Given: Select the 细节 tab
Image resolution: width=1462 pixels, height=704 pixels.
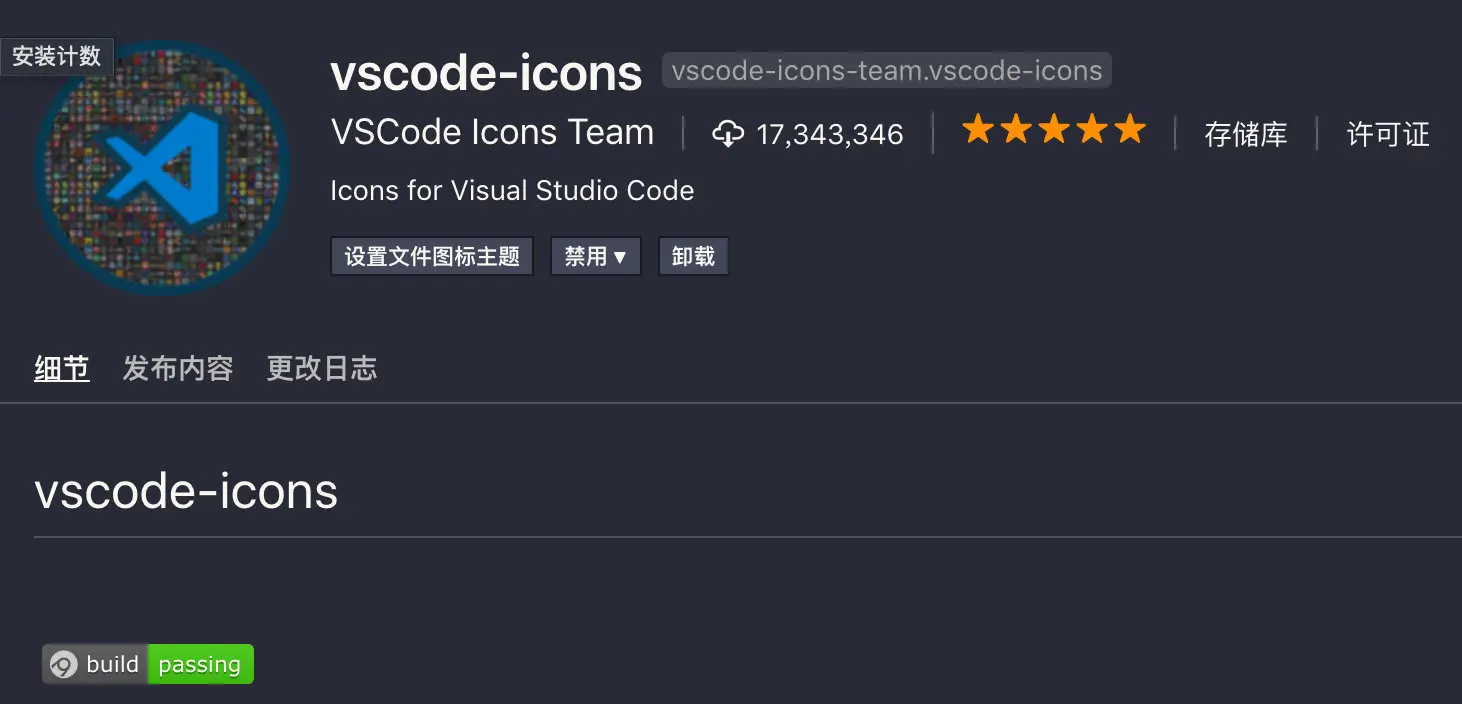Looking at the screenshot, I should [62, 368].
